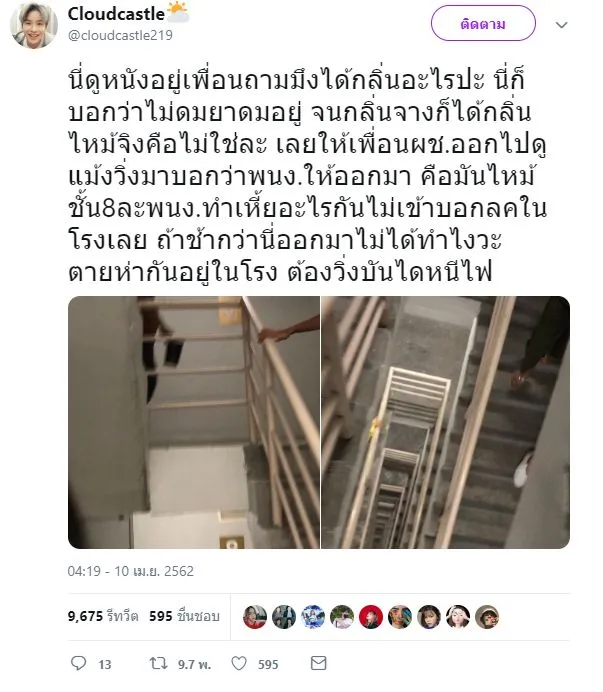Click last liker avatar in row
603x692 pixels.
coord(487,617)
